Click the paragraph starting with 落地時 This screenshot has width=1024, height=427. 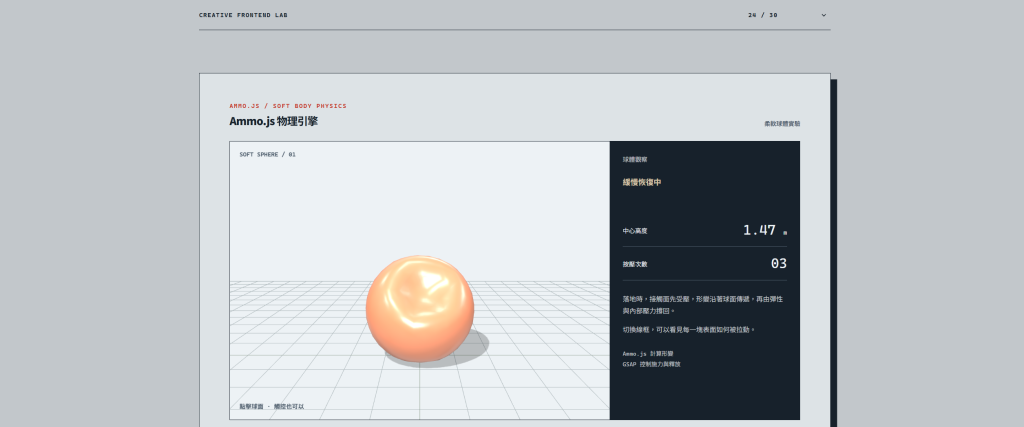click(703, 305)
